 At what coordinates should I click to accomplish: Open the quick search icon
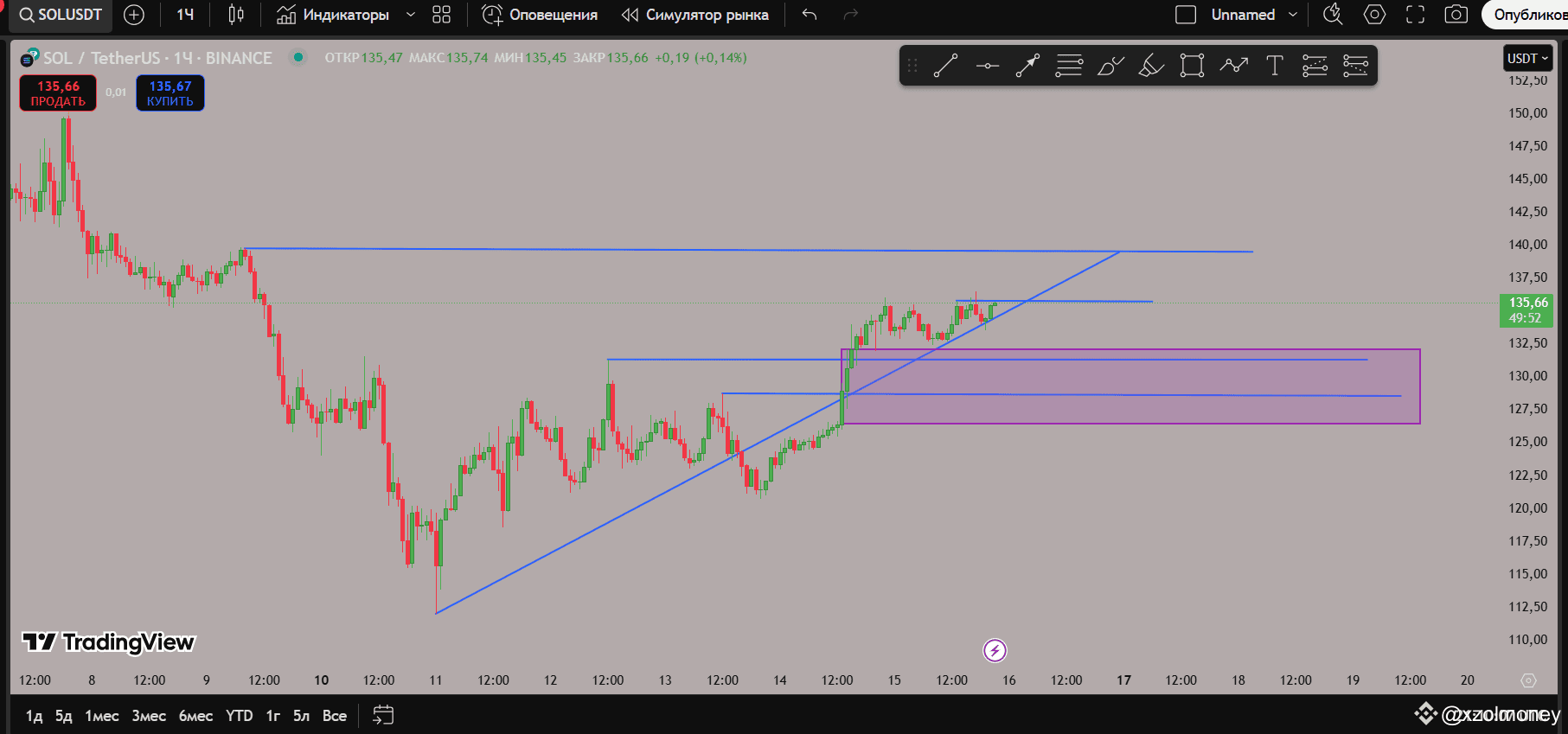[1333, 15]
